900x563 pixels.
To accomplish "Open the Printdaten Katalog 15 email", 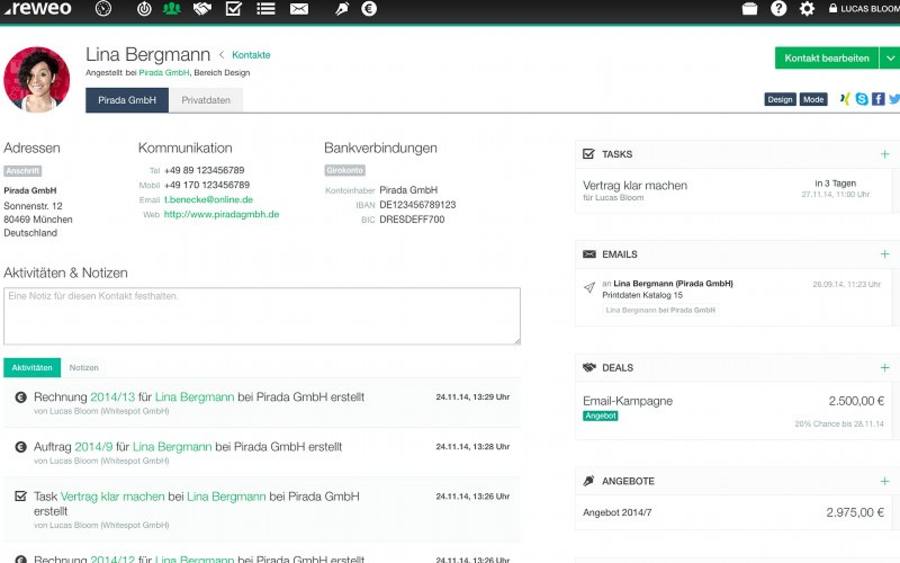I will 642,295.
